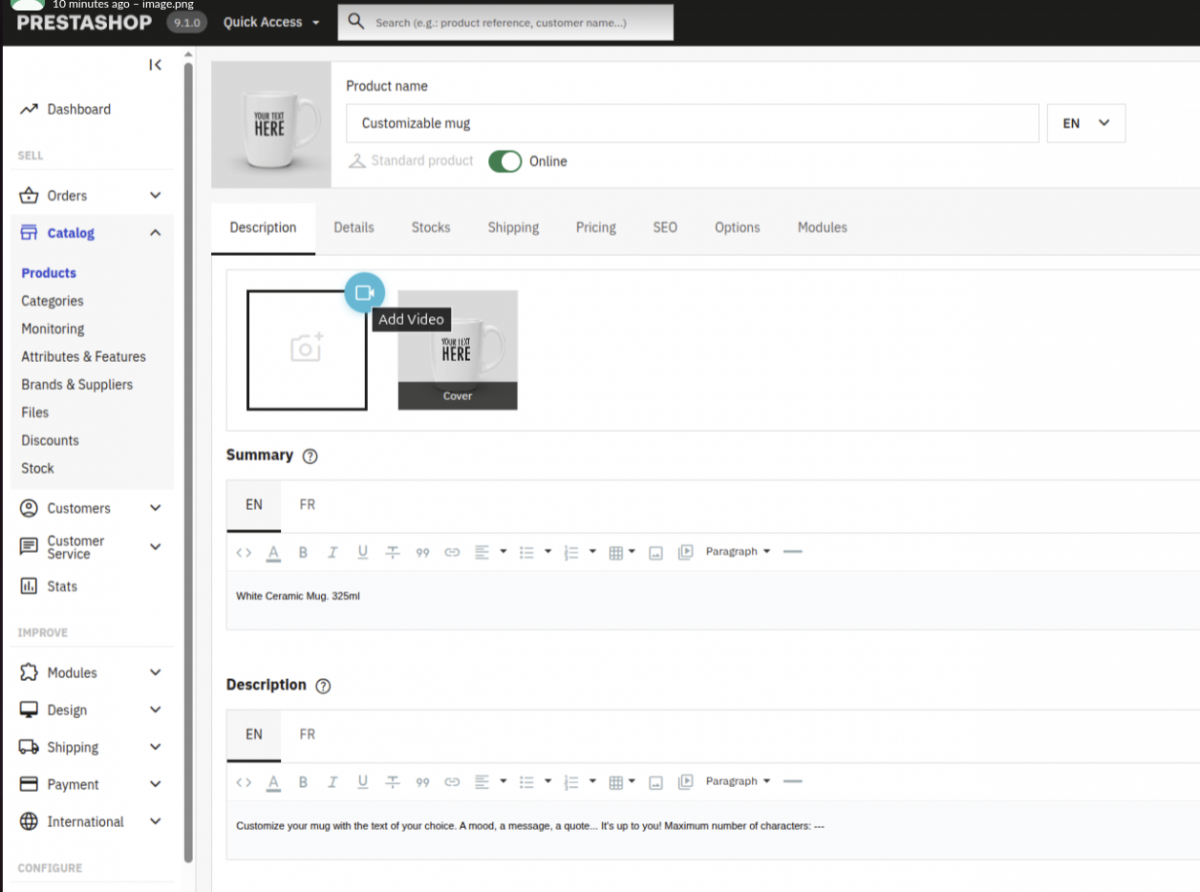This screenshot has width=1200, height=892.
Task: Click the Summary help question mark icon
Action: 310,456
